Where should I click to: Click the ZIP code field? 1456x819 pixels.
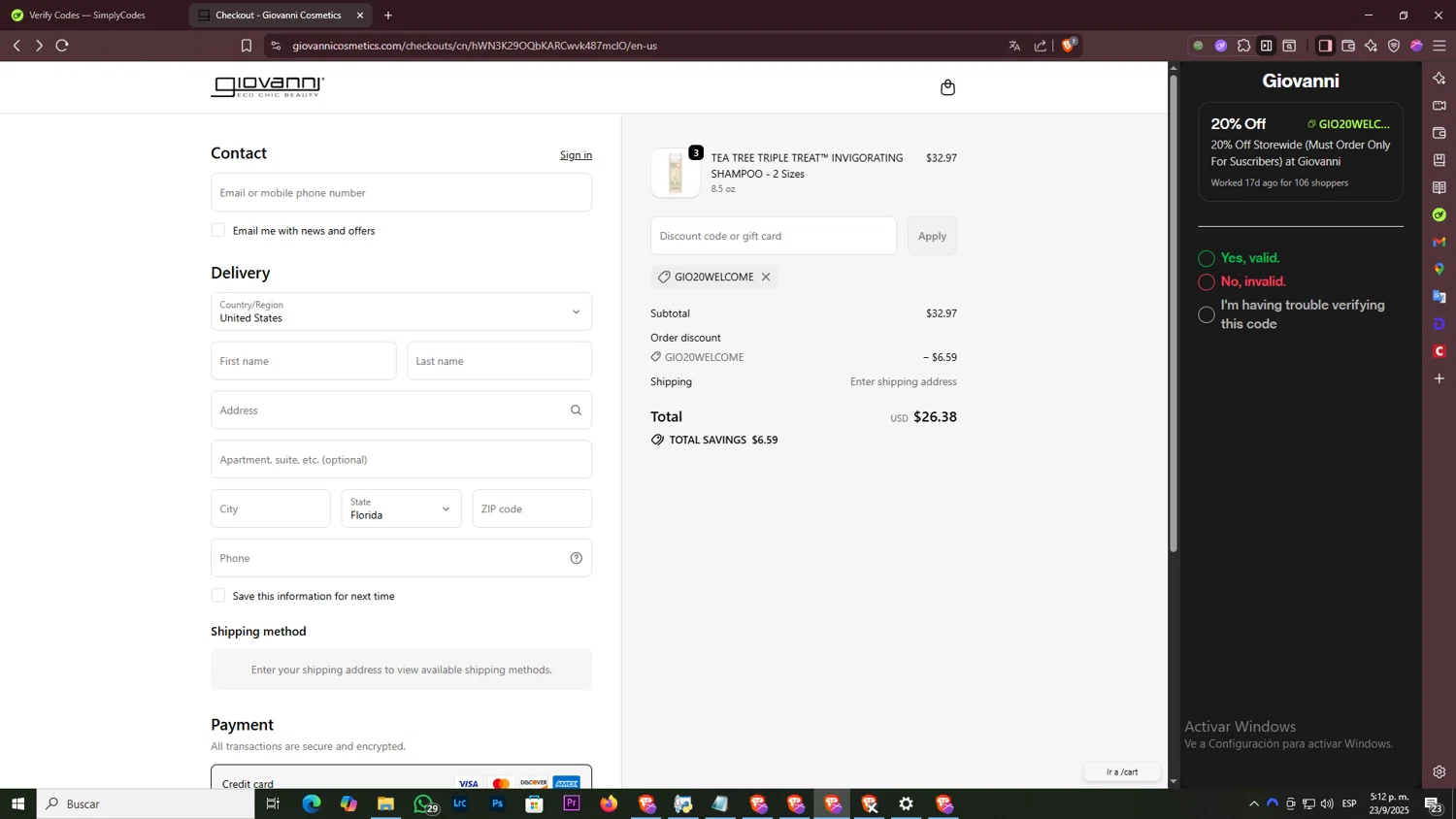(532, 508)
